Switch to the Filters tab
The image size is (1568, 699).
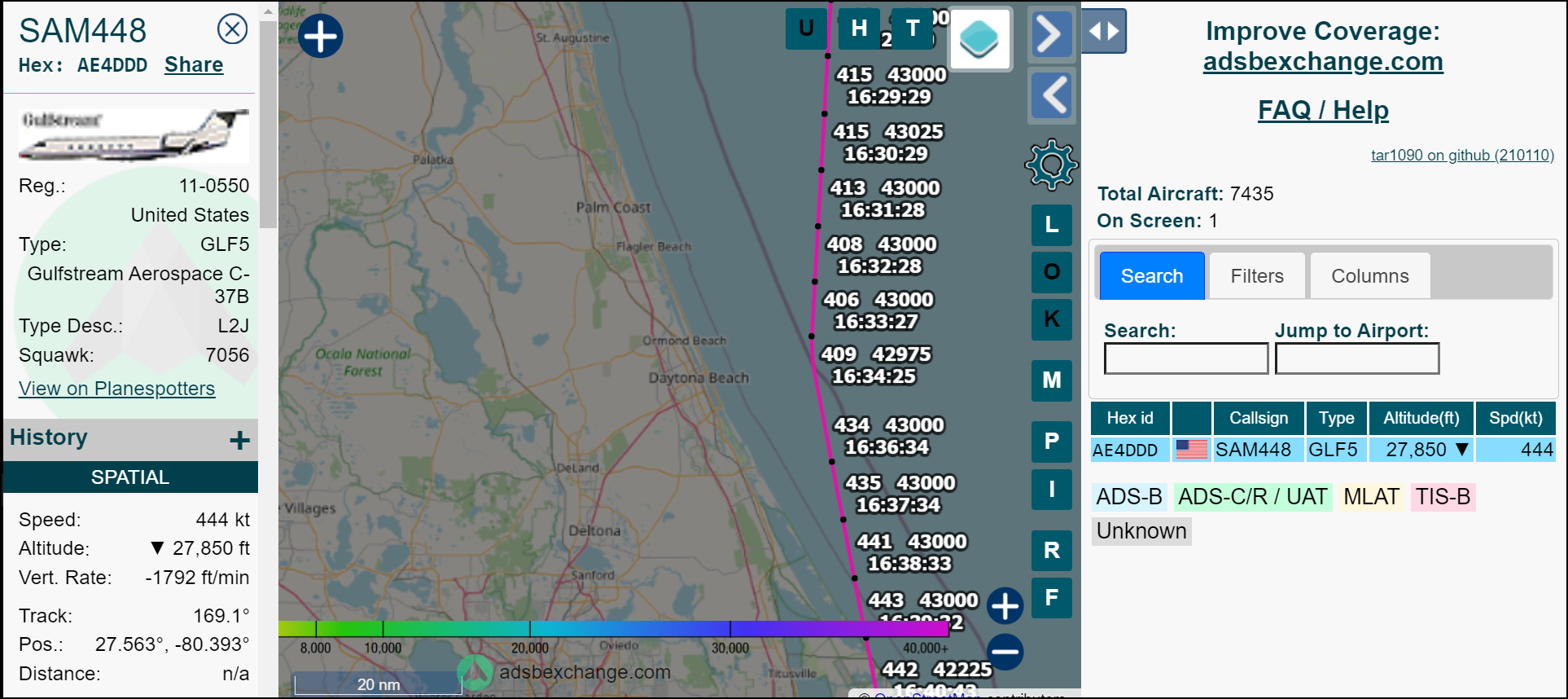click(1257, 276)
